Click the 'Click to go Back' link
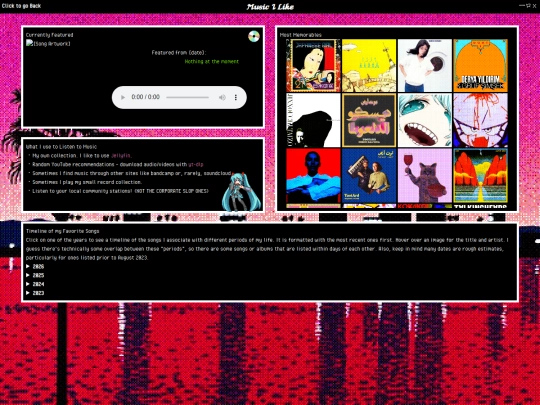This screenshot has width=540, height=405. pyautogui.click(x=21, y=6)
